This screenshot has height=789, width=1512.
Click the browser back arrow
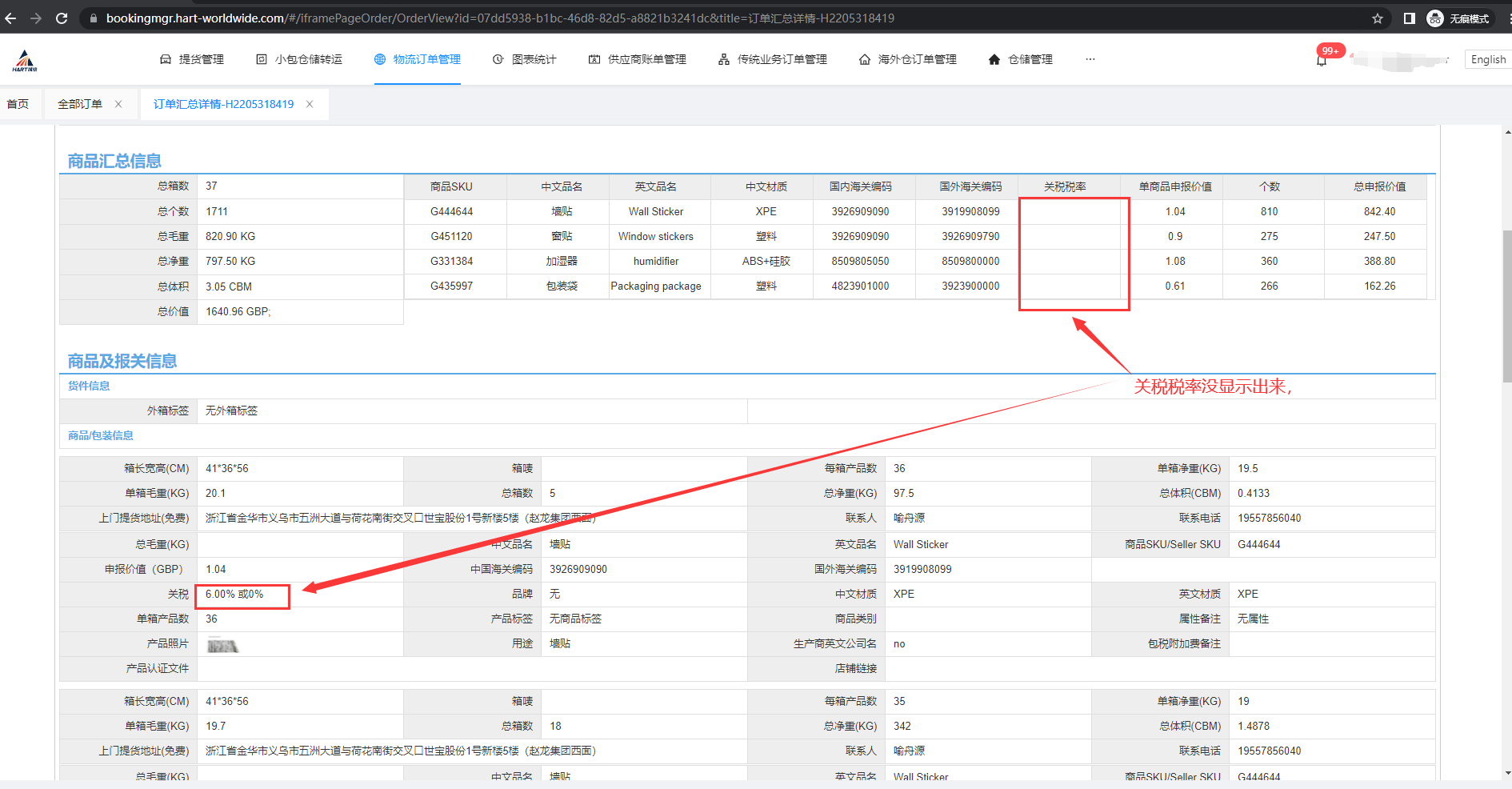[x=10, y=18]
